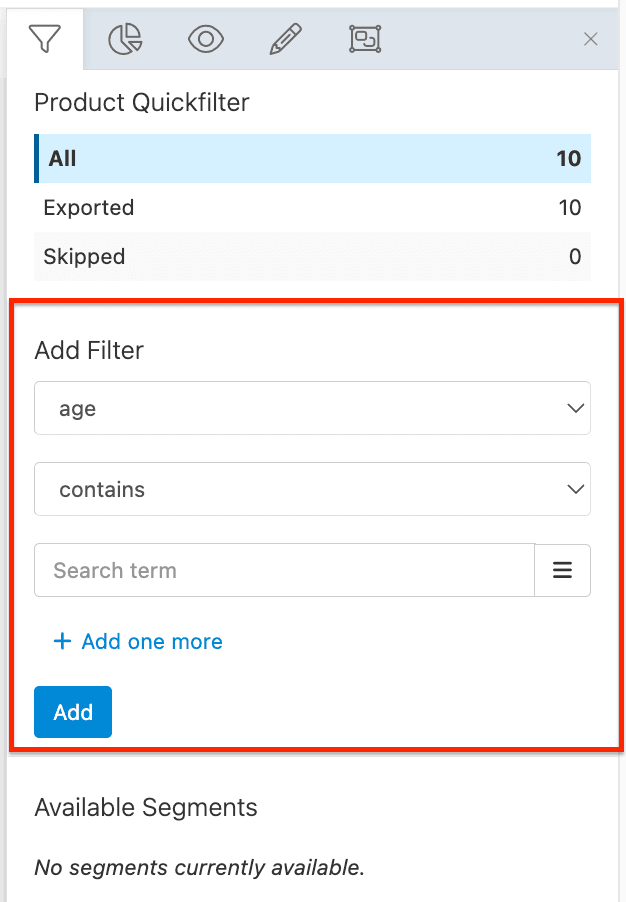Image resolution: width=626 pixels, height=902 pixels.
Task: Open the list menu beside Search term
Action: [563, 570]
